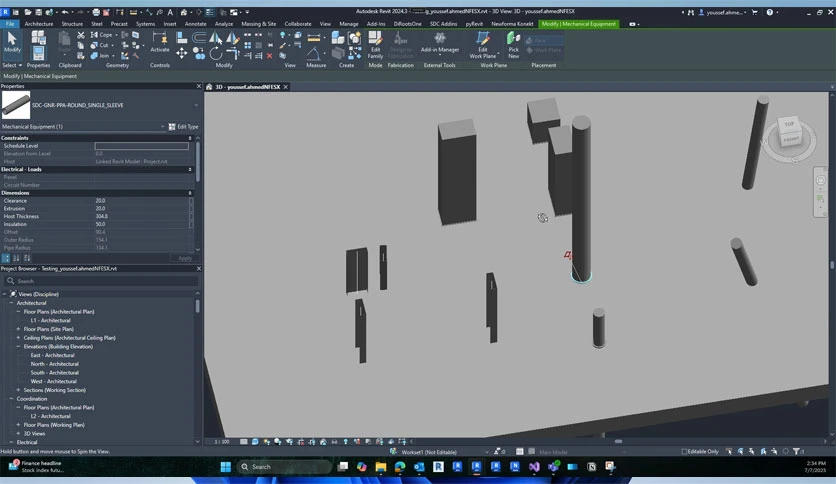Select the Aligned Dimension measure tool
Image resolution: width=836 pixels, height=484 pixels.
point(314,38)
